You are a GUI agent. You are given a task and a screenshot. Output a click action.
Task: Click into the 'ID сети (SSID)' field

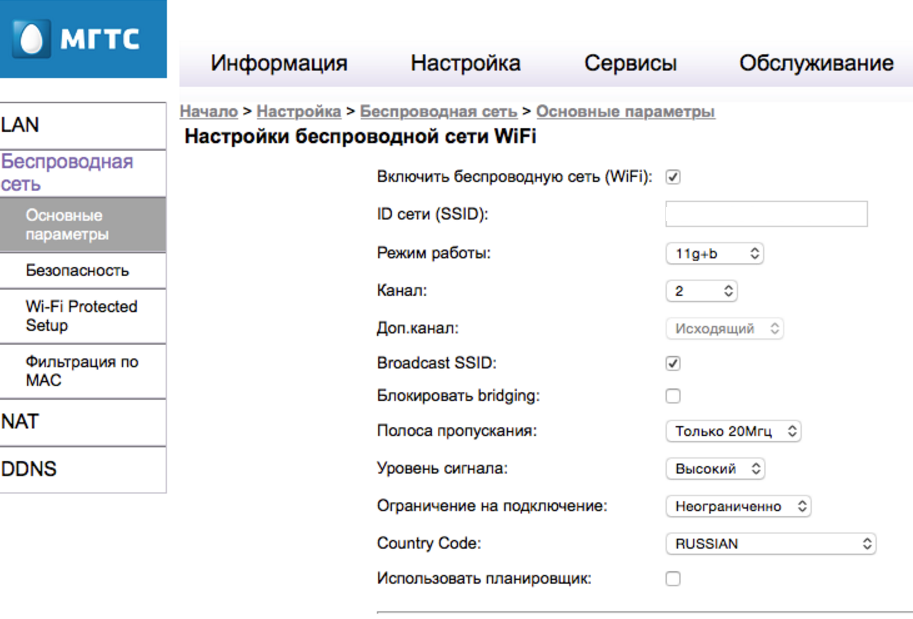(766, 214)
